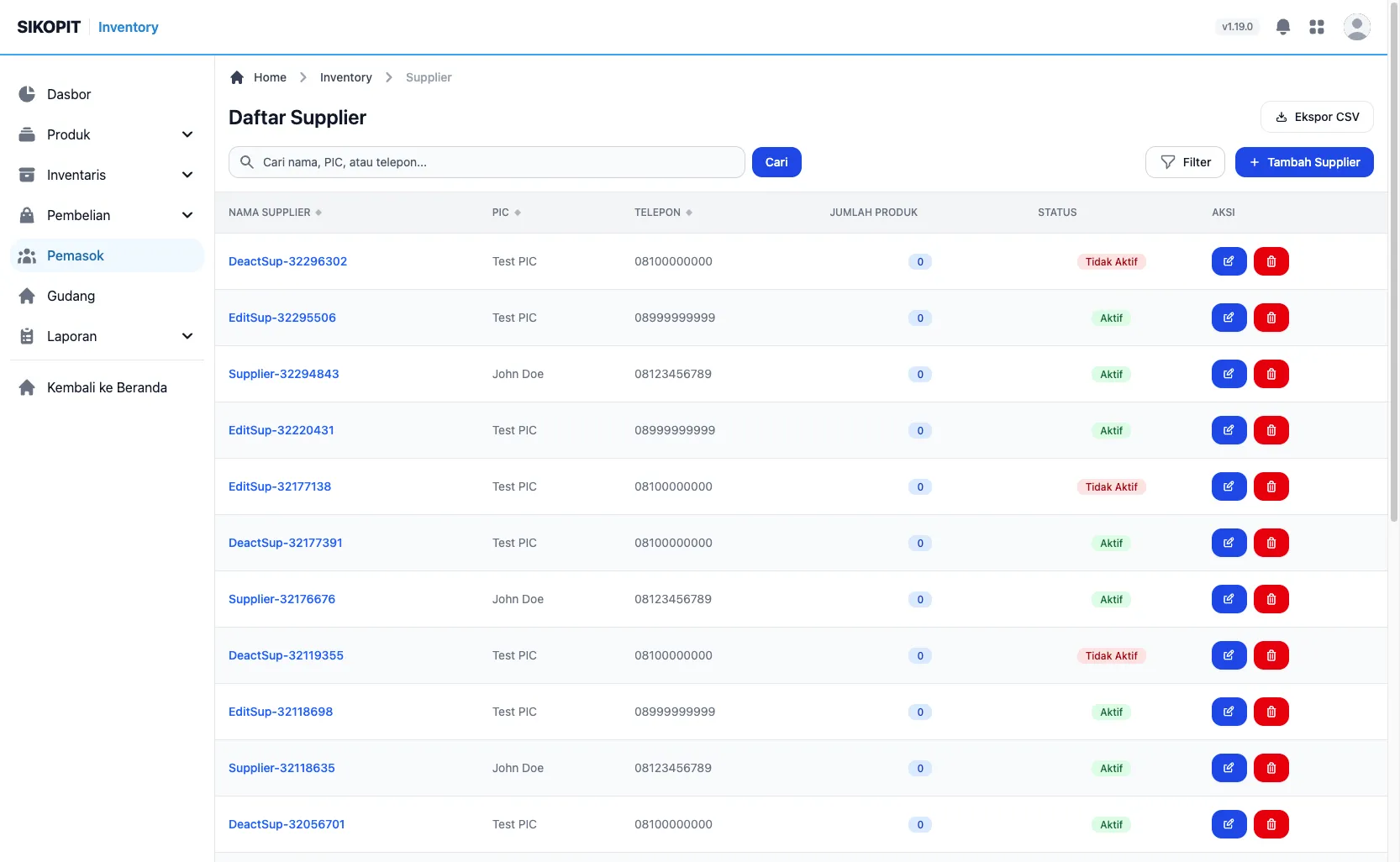Click the home icon in the breadcrumb
1400x862 pixels.
click(237, 77)
